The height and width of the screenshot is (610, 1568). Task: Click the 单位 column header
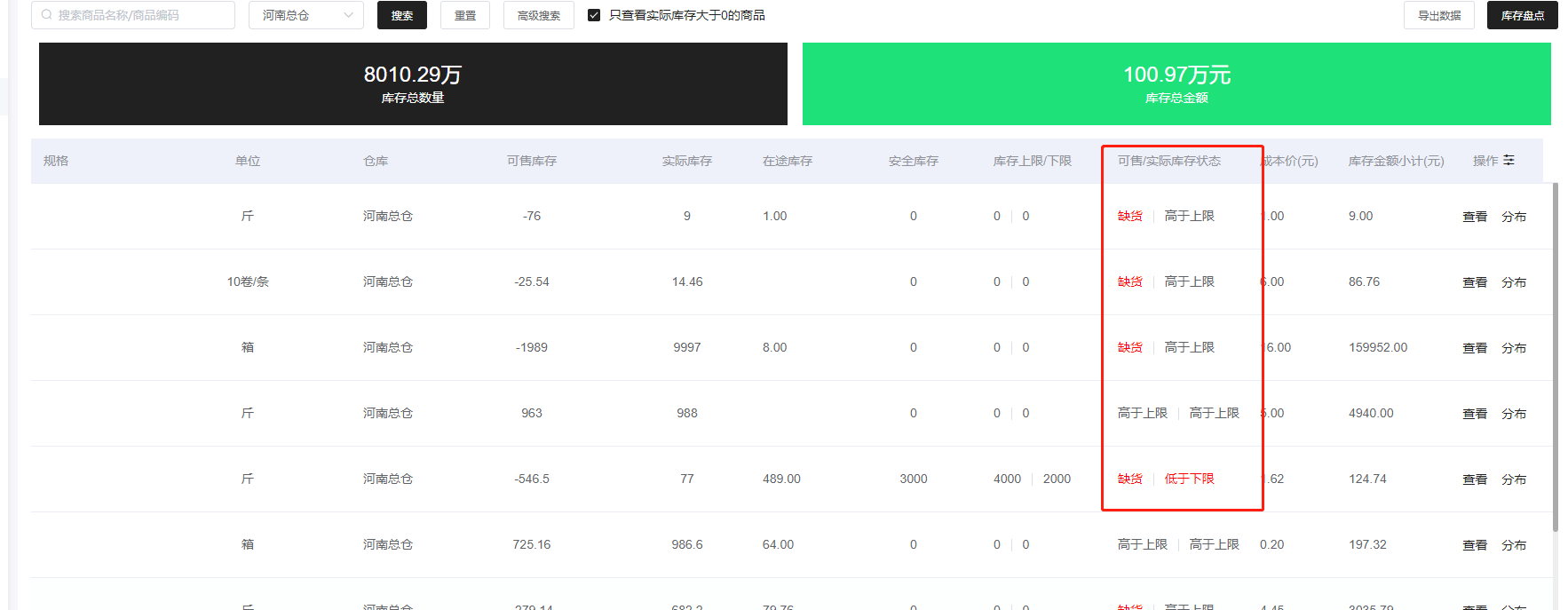point(248,161)
